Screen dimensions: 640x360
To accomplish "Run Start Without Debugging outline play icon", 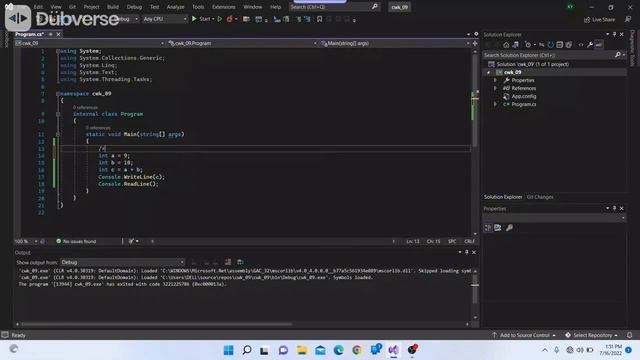I will click(x=220, y=19).
